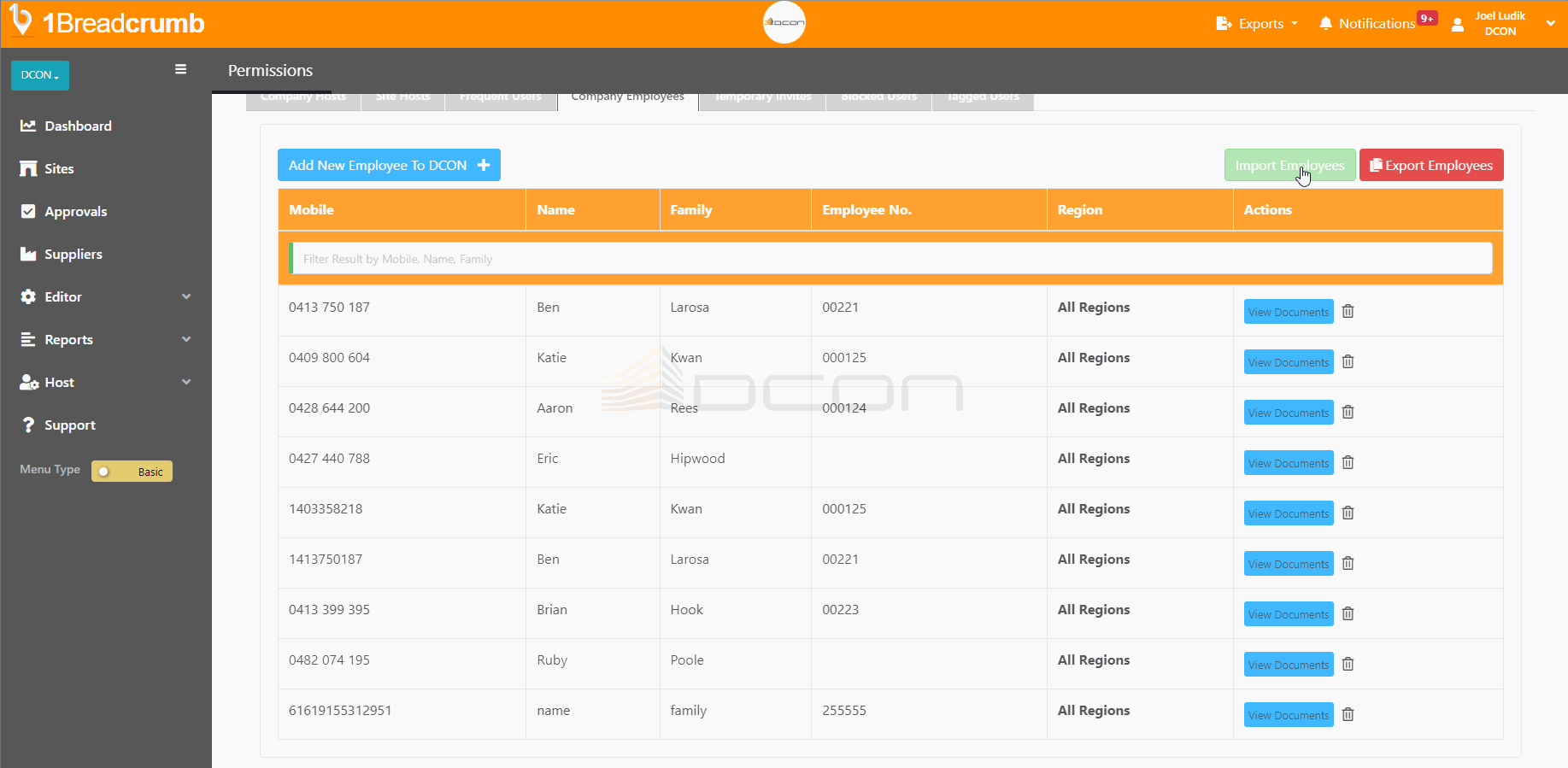This screenshot has width=1568, height=768.
Task: Click the Export Employees button
Action: [1431, 166]
